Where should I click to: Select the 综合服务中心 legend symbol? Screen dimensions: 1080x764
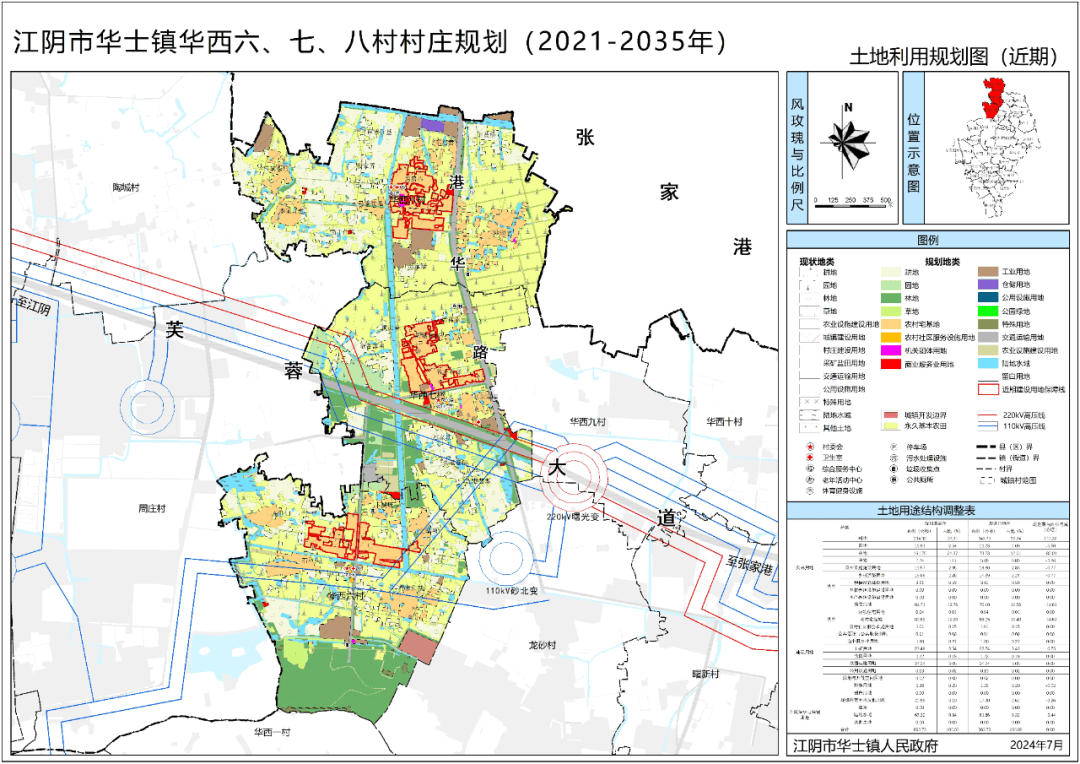click(x=809, y=469)
